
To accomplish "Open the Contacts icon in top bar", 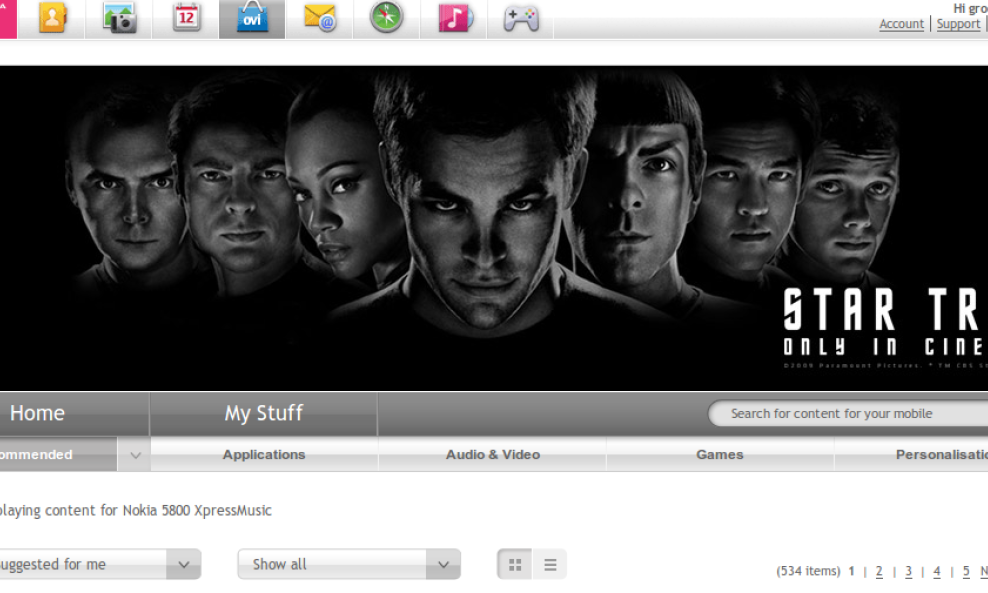I will pos(52,18).
